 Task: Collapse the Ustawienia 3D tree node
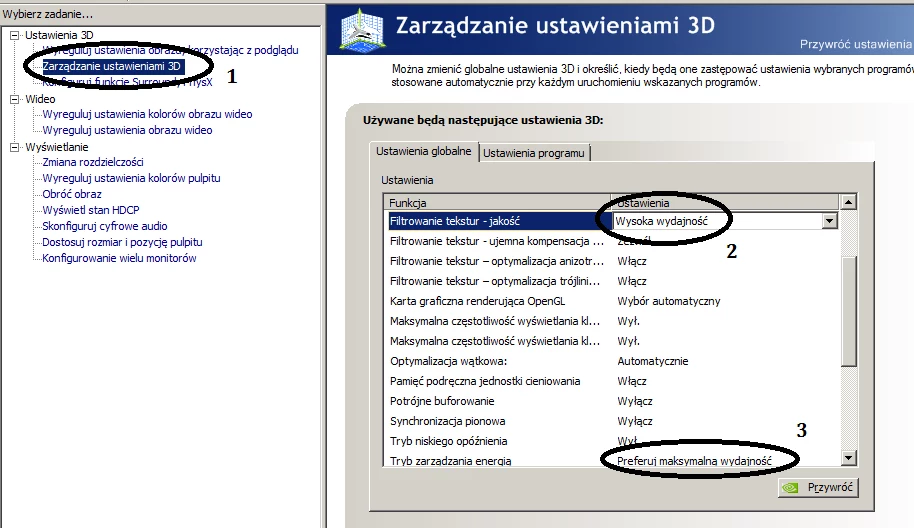[15, 36]
